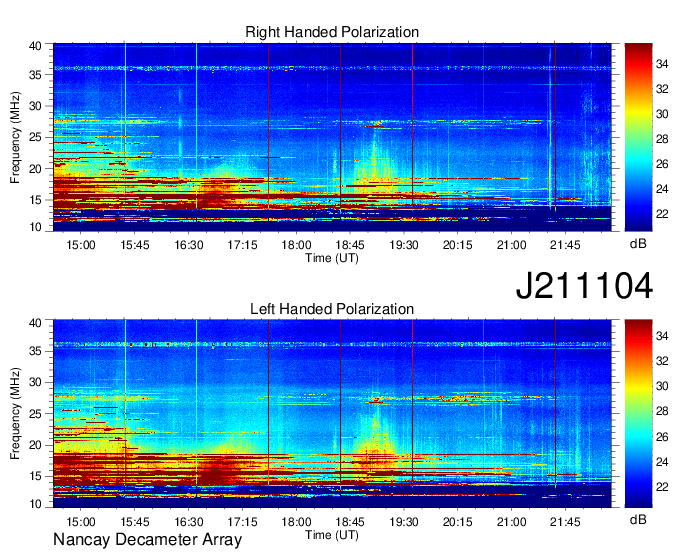
Task: Click the Right Handed Polarization spectrogram image
Action: 332,137
